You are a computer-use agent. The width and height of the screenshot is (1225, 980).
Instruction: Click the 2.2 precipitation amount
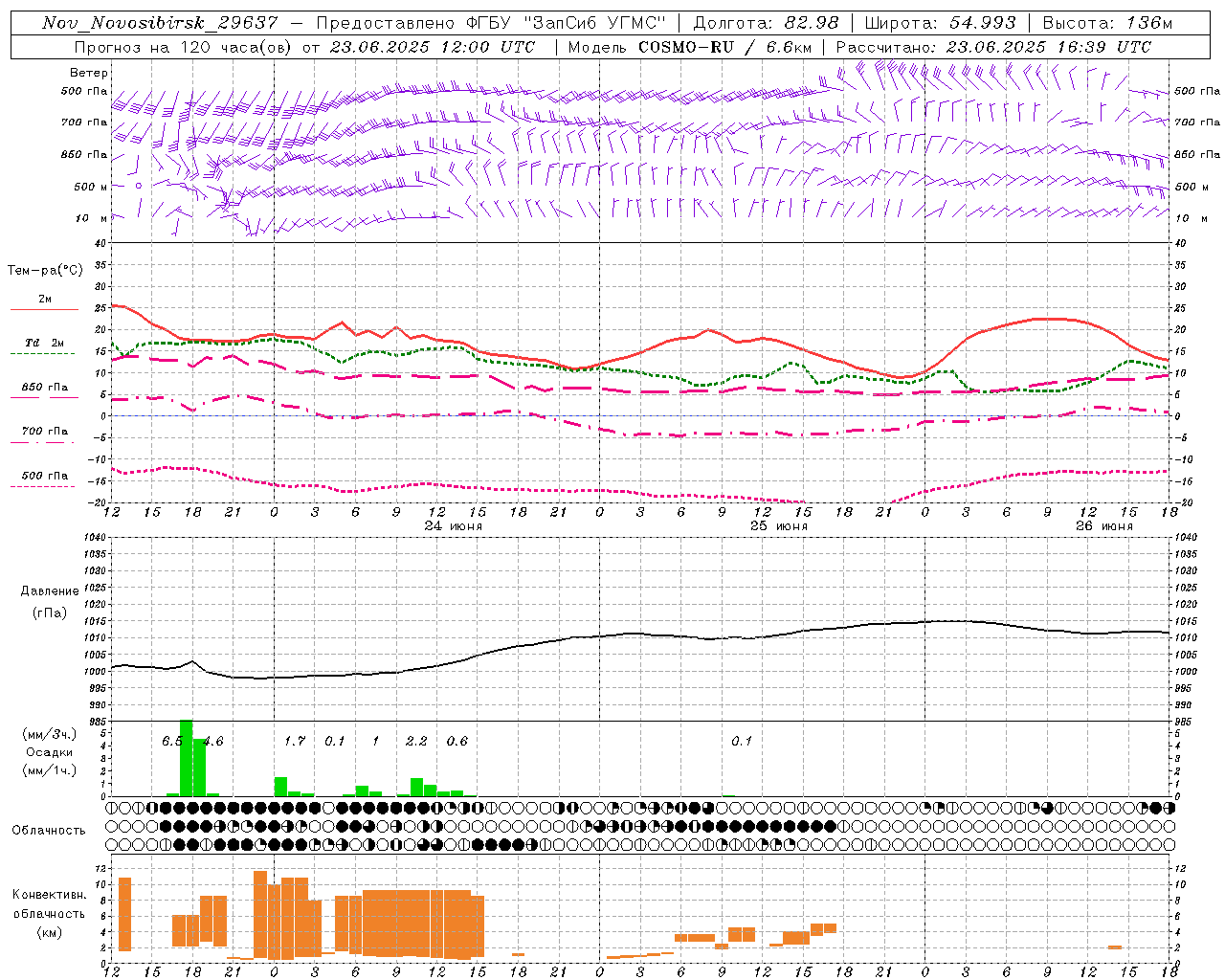coord(416,742)
